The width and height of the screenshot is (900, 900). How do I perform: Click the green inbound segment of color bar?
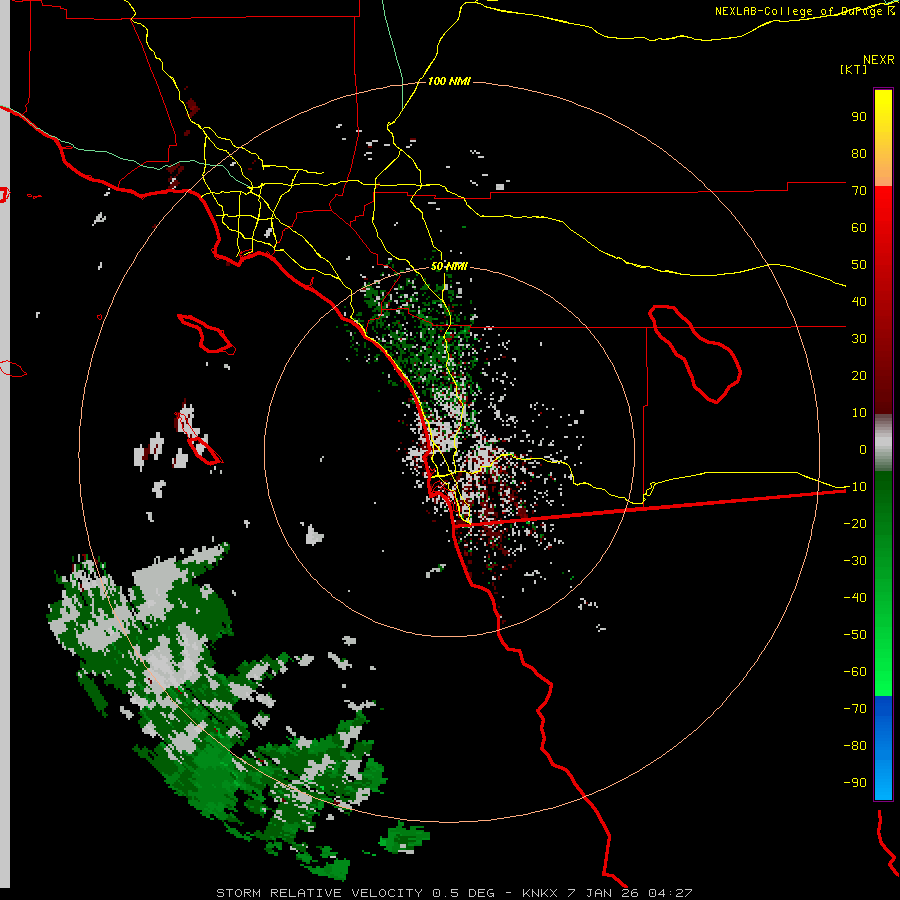(x=883, y=583)
